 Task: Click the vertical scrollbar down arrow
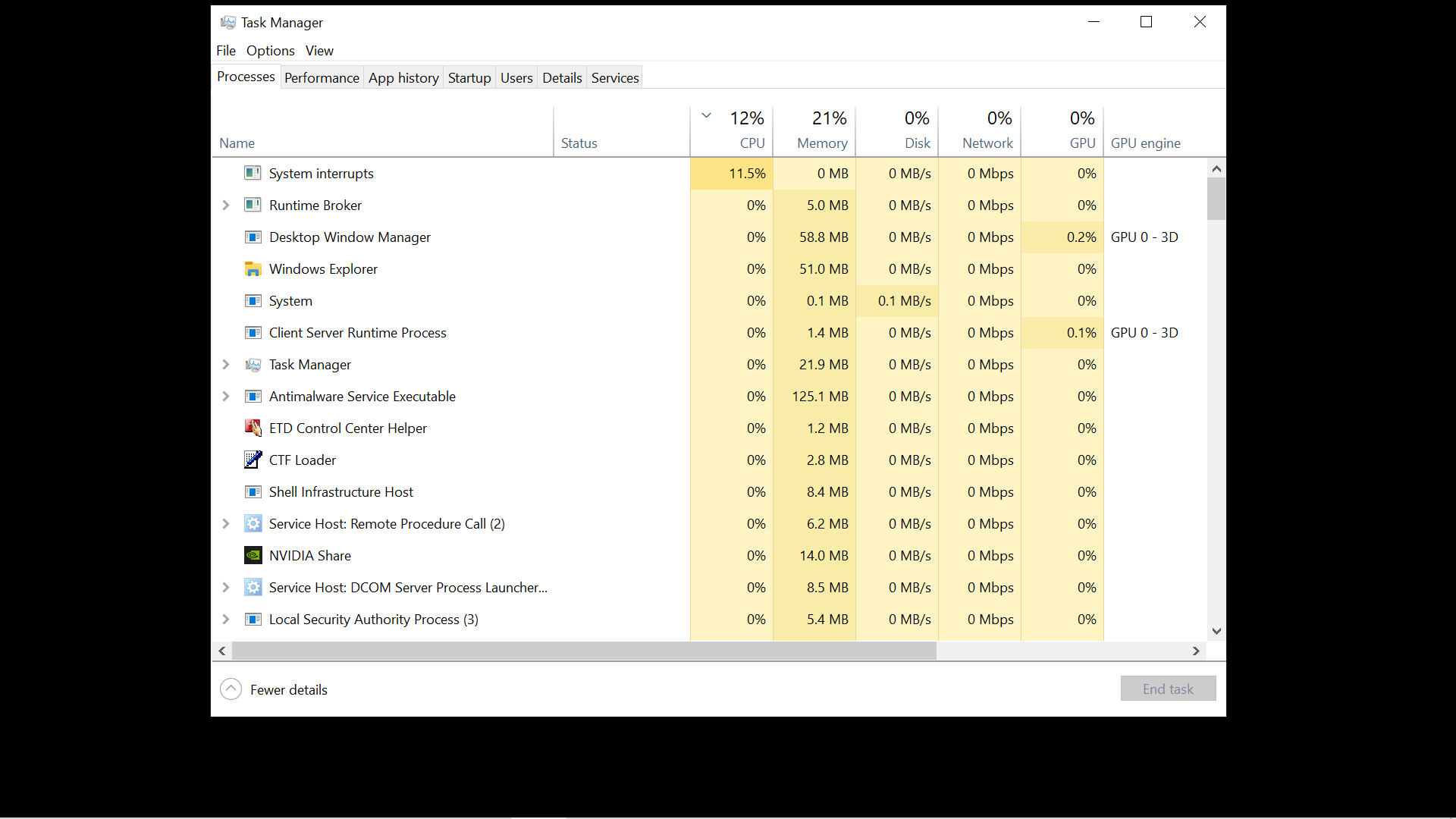tap(1216, 630)
